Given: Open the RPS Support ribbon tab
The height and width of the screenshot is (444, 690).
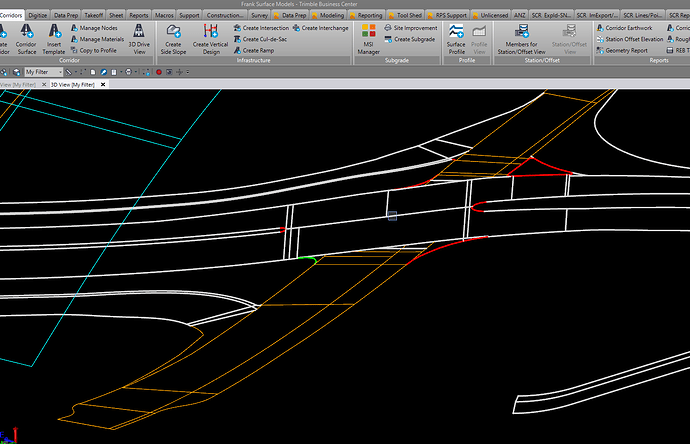Looking at the screenshot, I should point(447,15).
